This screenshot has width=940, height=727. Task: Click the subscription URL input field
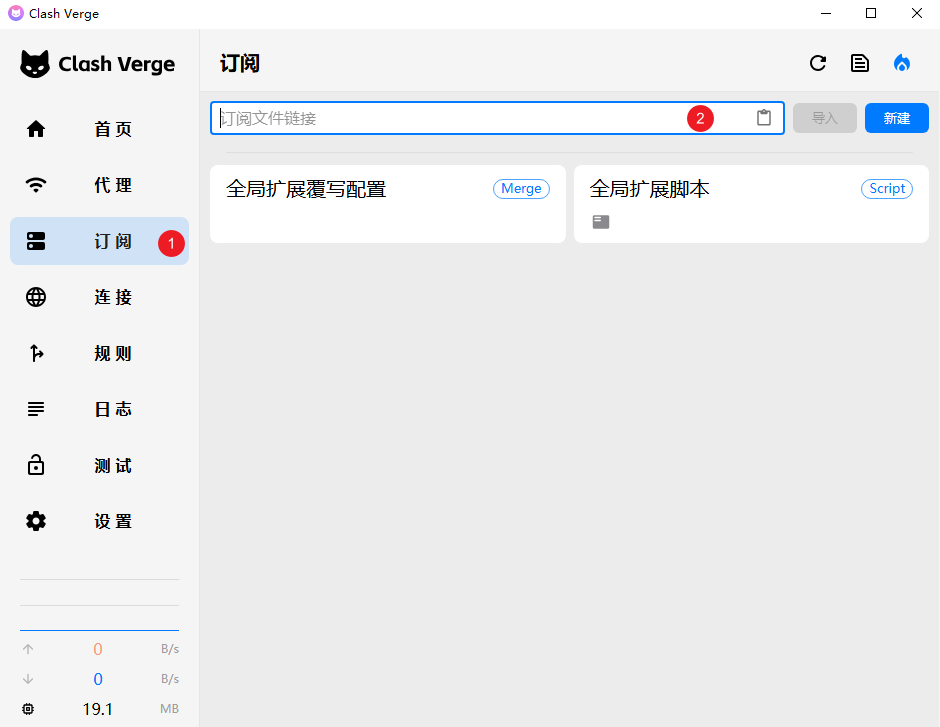click(x=450, y=117)
